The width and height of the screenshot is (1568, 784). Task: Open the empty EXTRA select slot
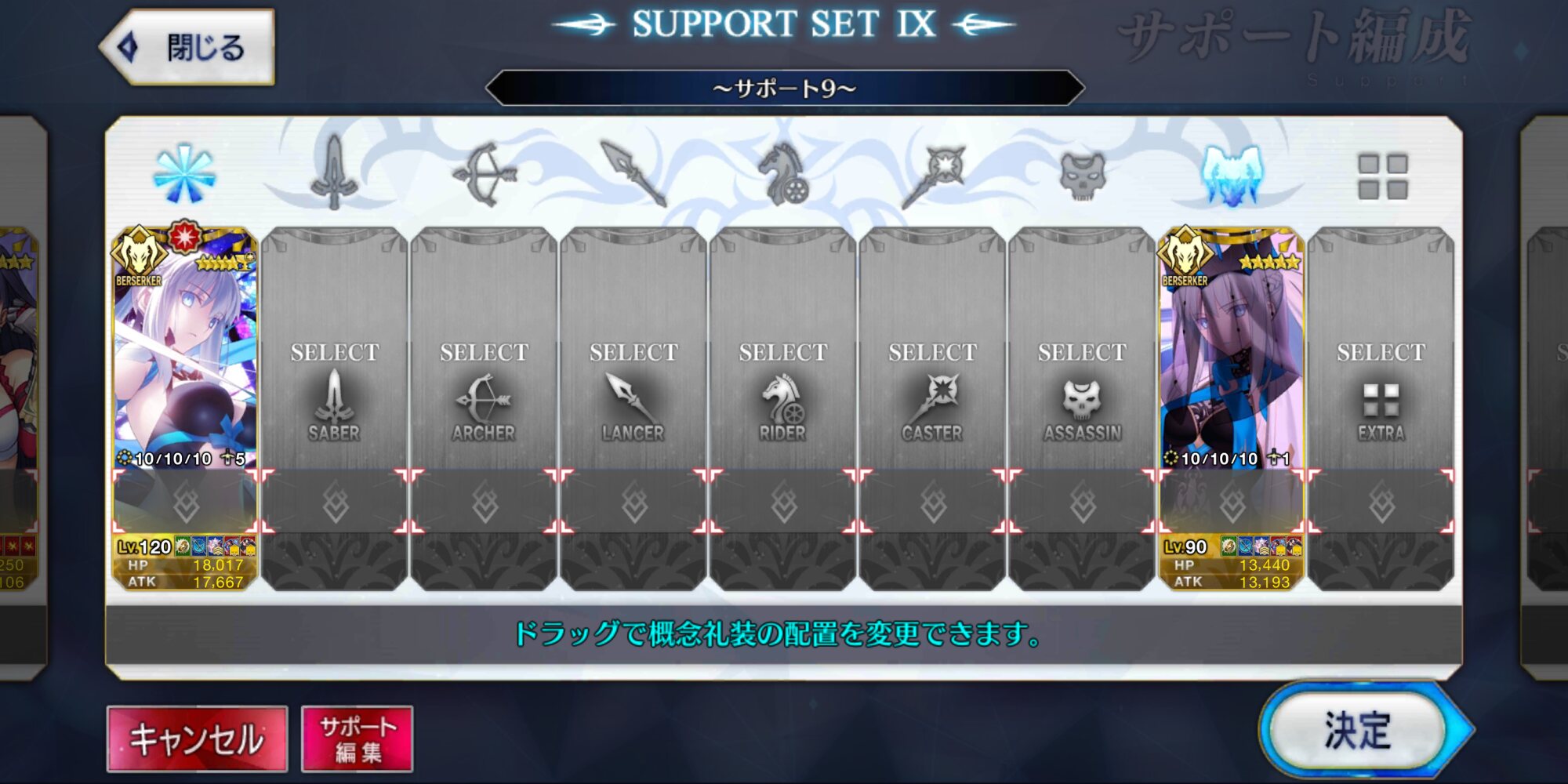click(1381, 408)
